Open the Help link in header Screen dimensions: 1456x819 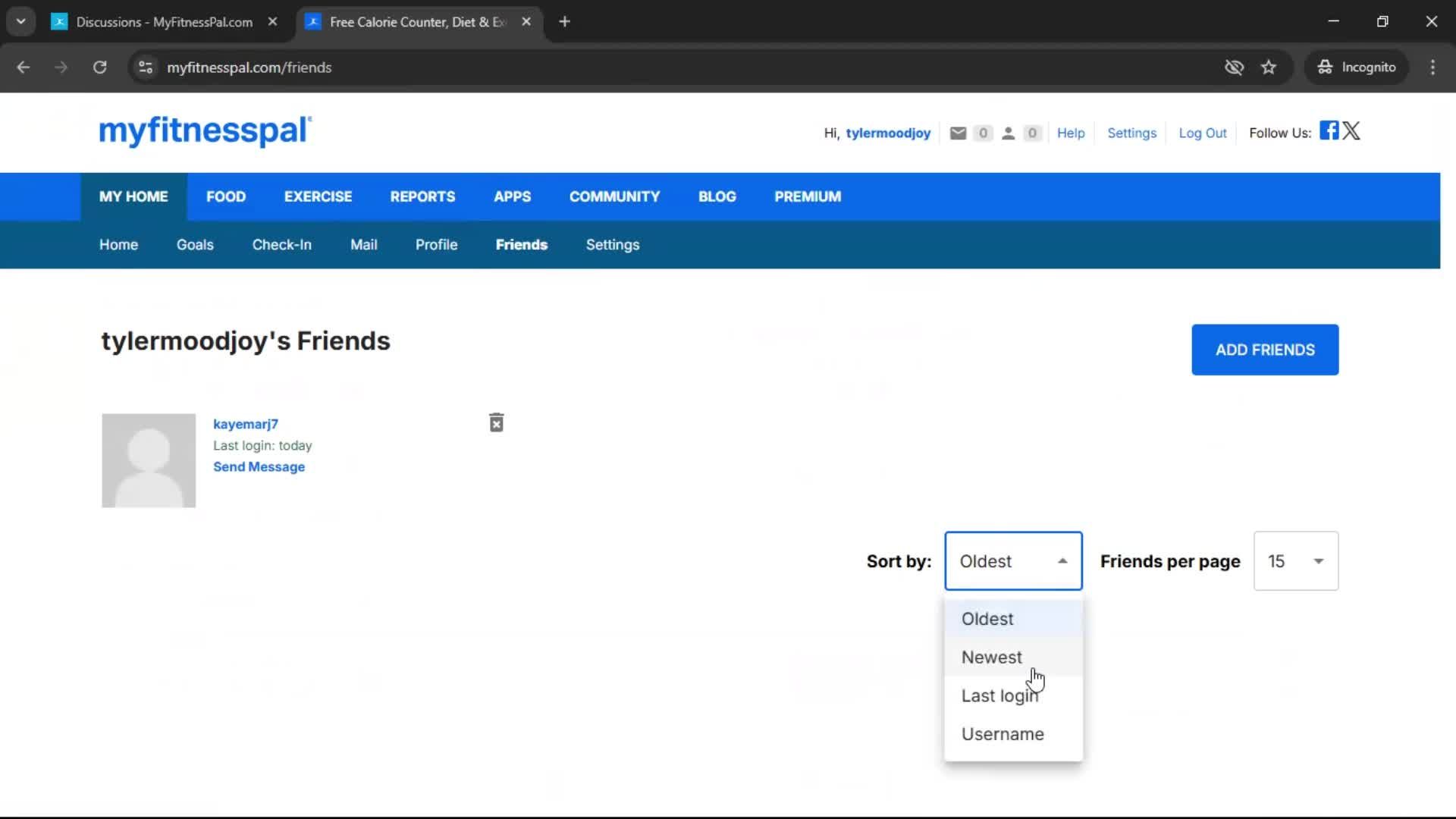pyautogui.click(x=1071, y=133)
